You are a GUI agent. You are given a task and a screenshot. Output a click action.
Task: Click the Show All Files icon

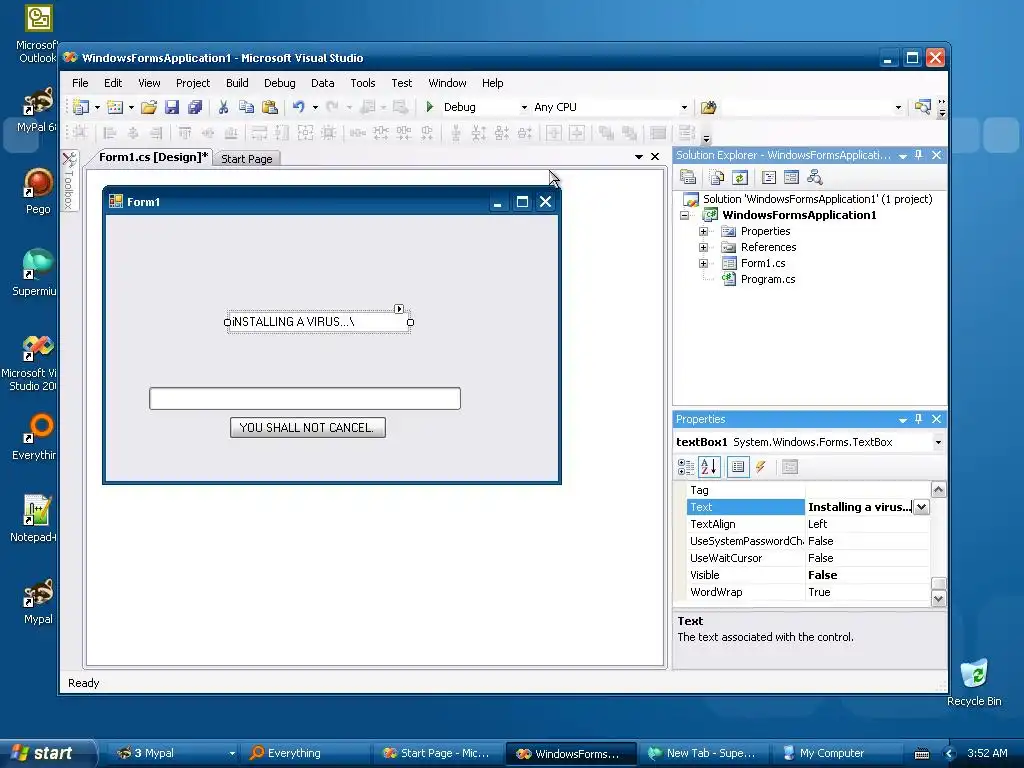coord(717,177)
